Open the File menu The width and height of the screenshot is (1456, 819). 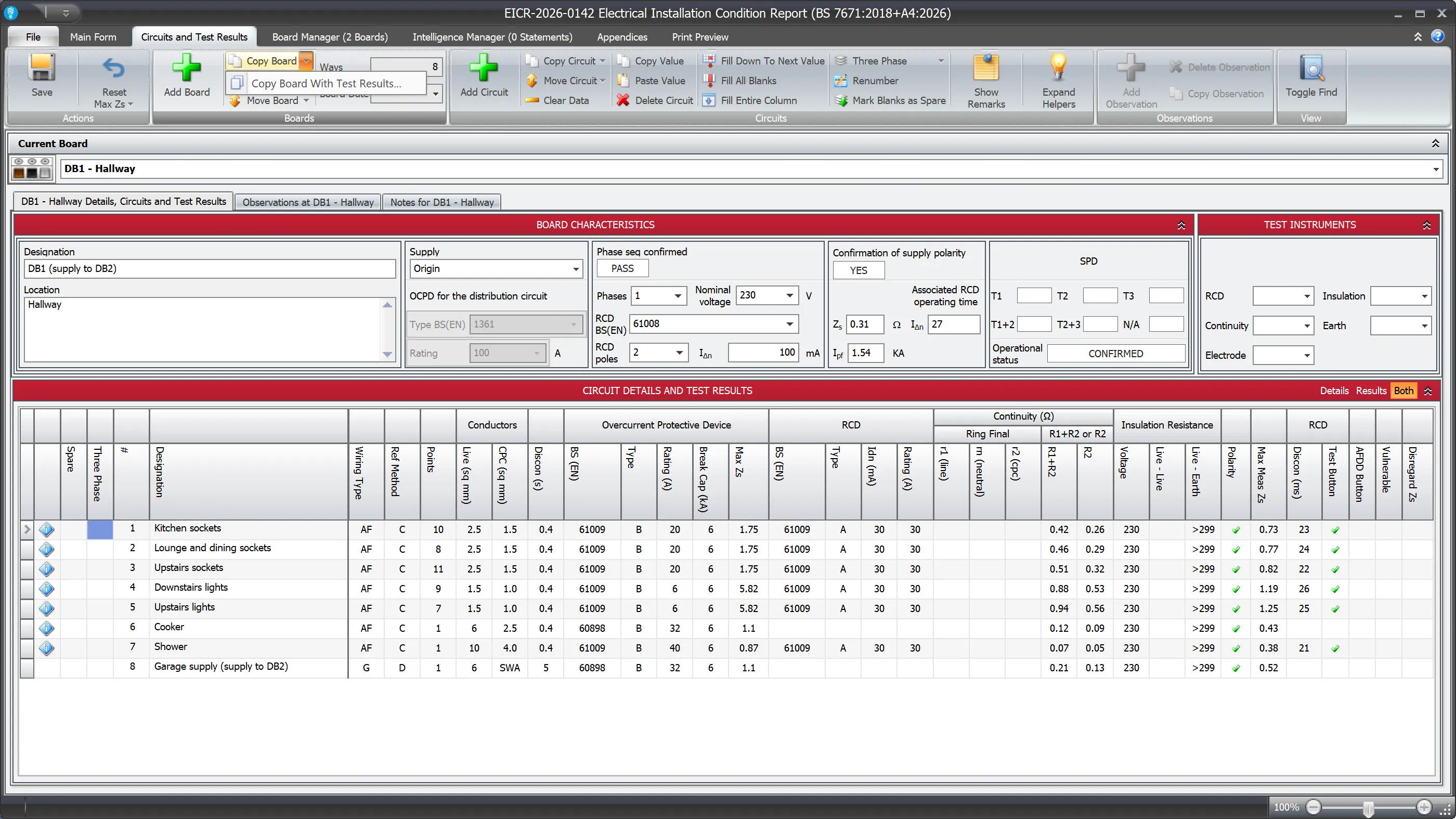33,37
